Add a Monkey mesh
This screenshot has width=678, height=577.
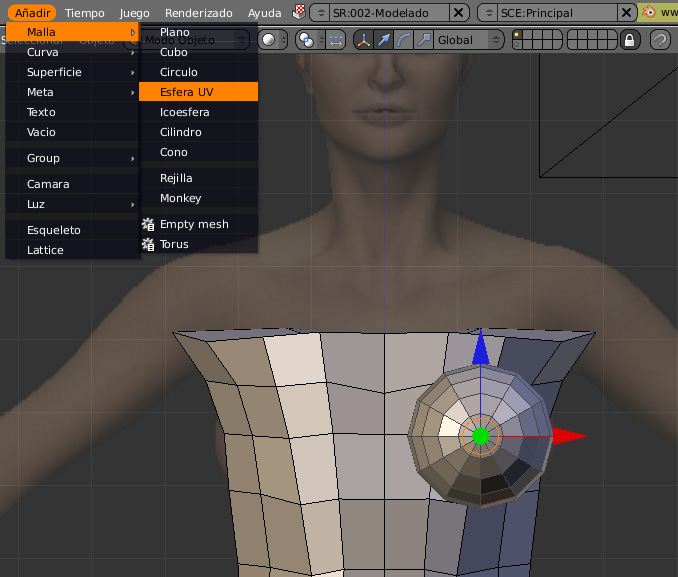pos(198,198)
